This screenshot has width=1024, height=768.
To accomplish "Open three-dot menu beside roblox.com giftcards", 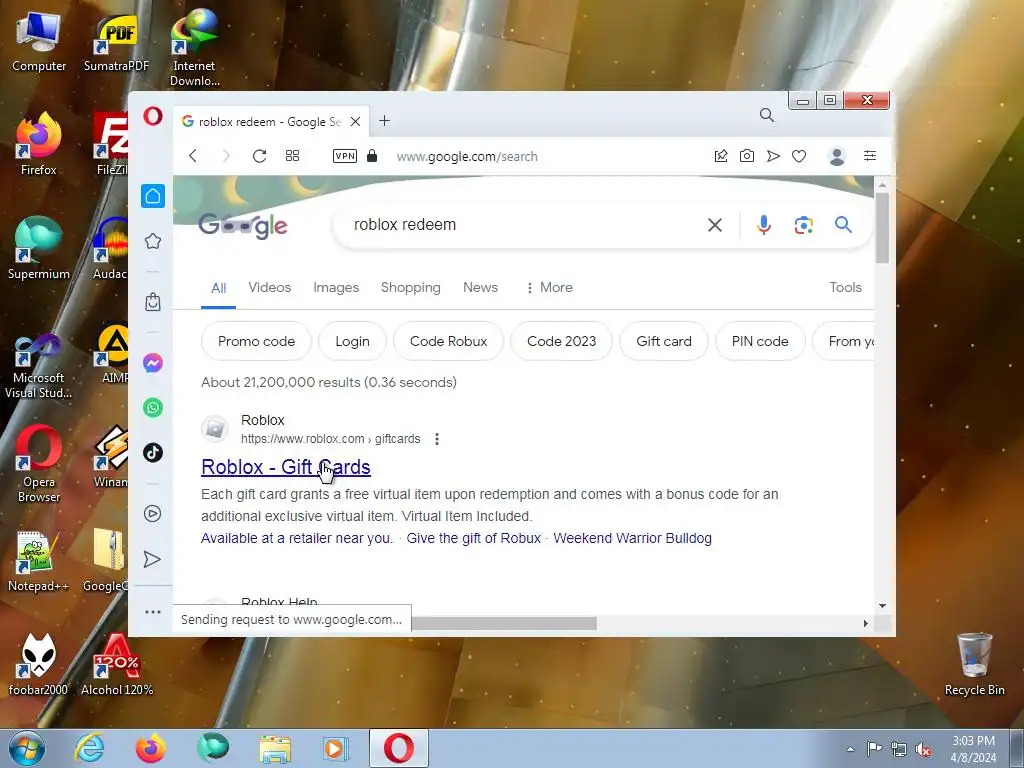I will tap(437, 439).
